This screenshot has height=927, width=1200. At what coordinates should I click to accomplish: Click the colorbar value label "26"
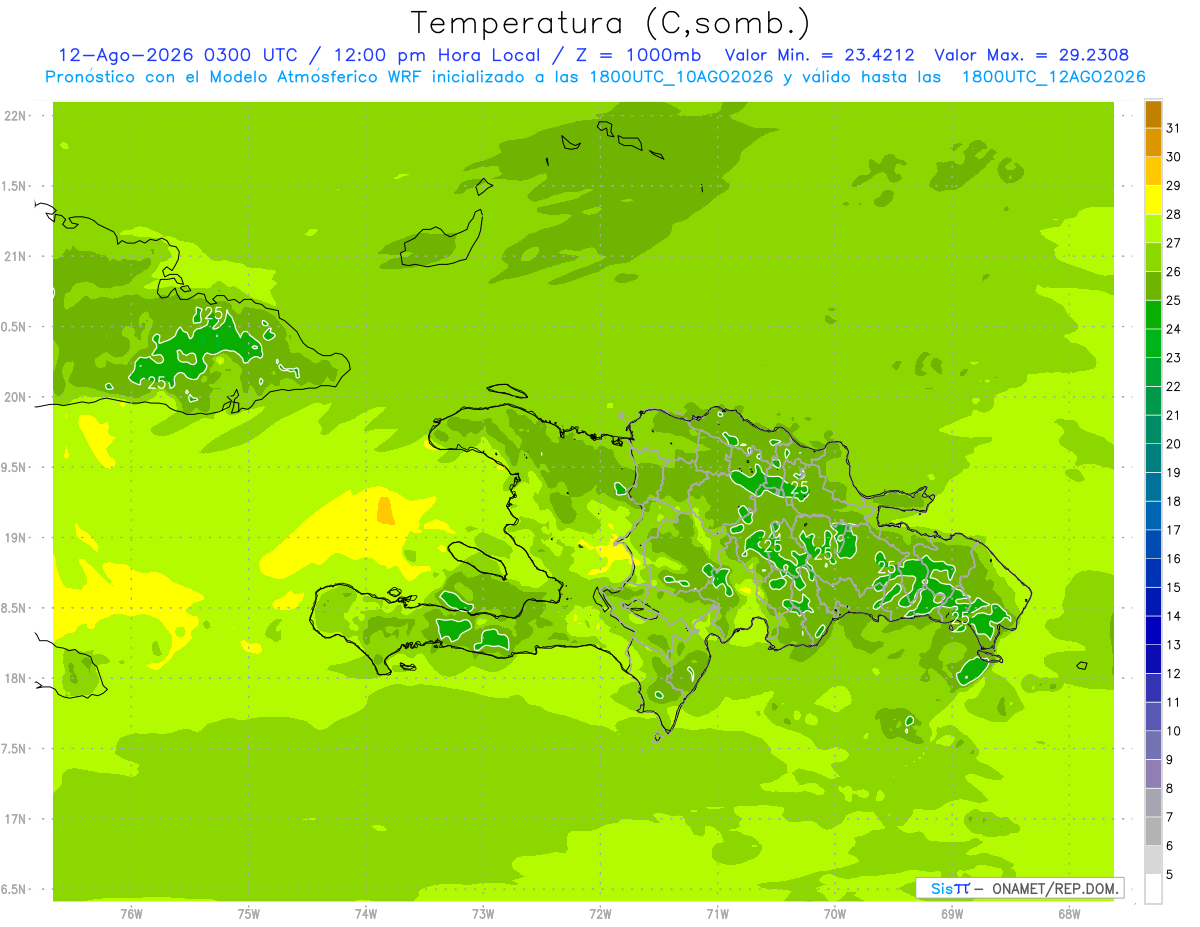[x=1174, y=272]
